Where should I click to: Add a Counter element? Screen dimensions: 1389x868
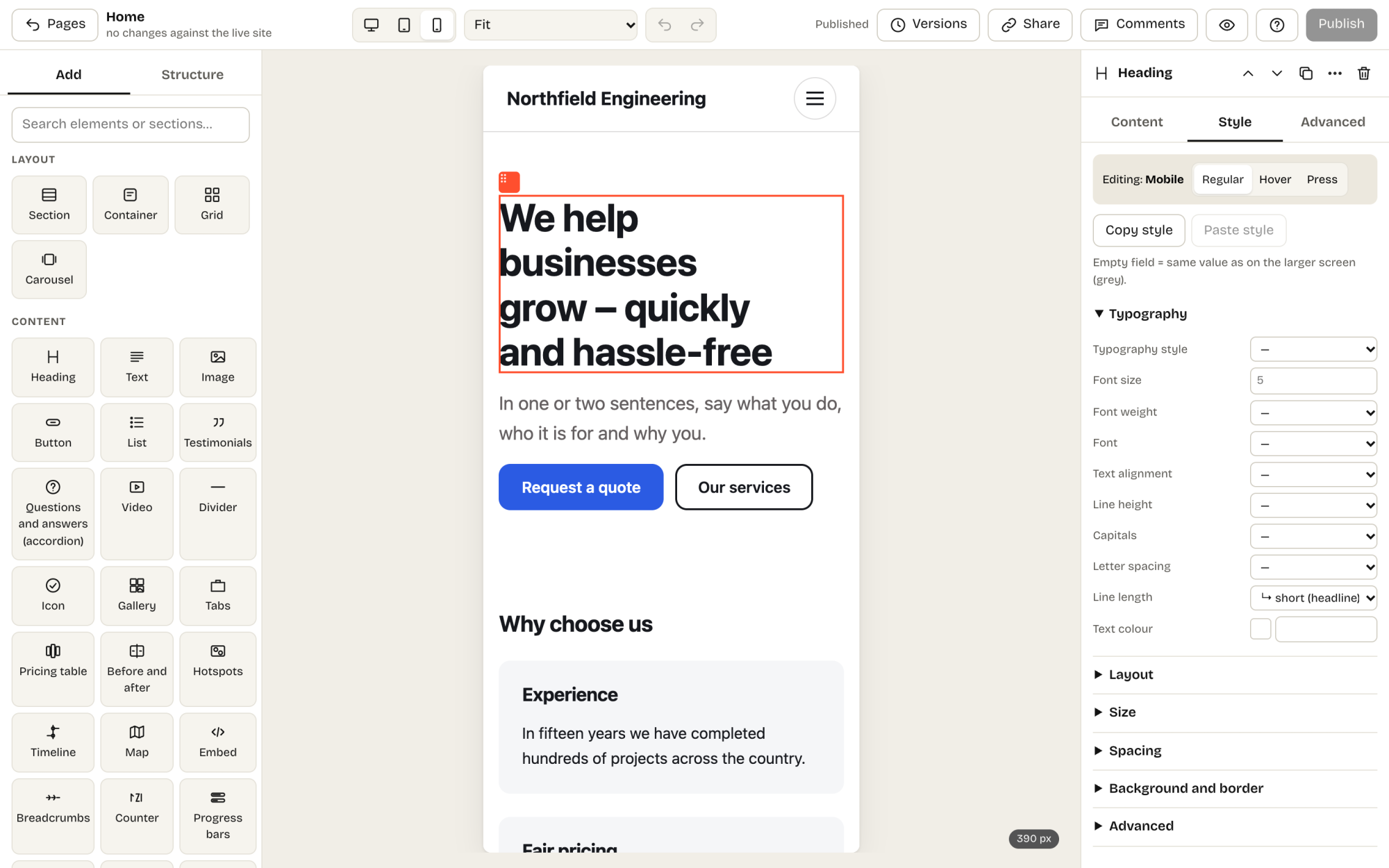(x=137, y=816)
